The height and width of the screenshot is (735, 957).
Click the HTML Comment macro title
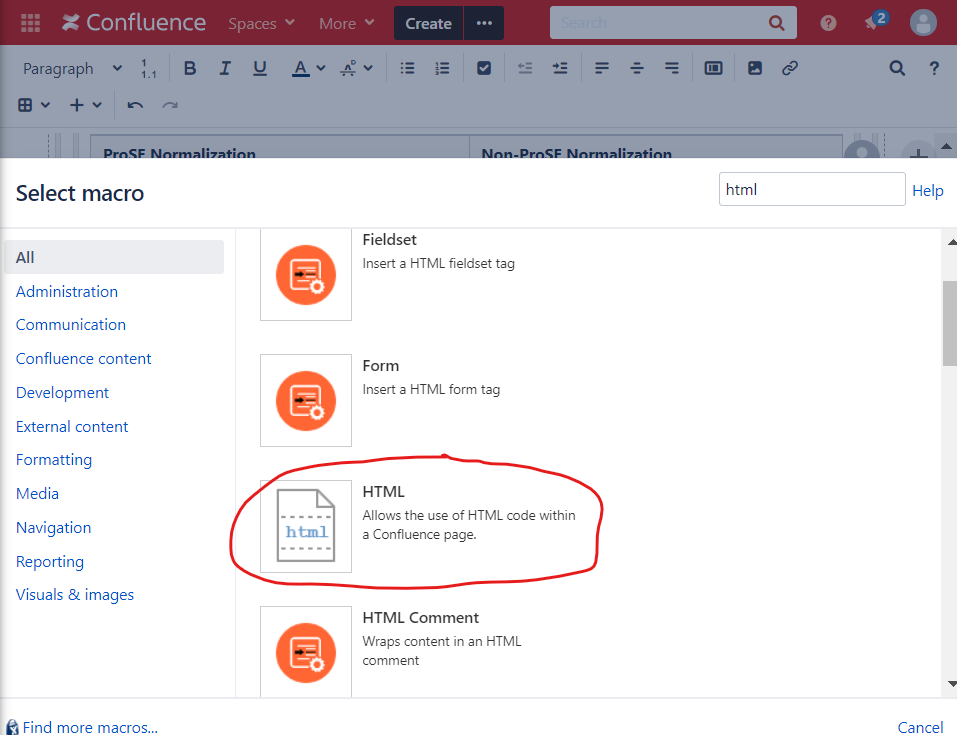421,618
